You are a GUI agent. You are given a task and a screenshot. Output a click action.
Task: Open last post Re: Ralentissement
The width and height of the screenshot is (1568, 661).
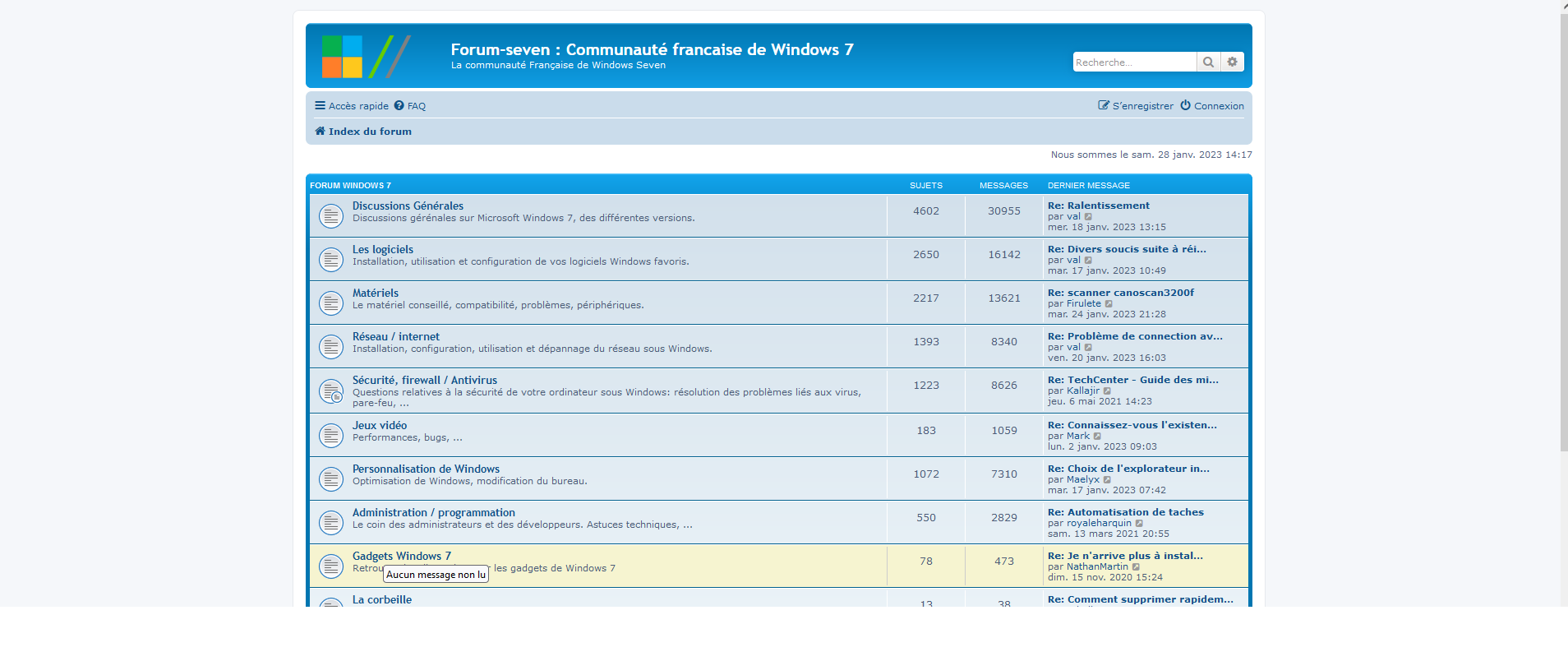pos(1099,206)
